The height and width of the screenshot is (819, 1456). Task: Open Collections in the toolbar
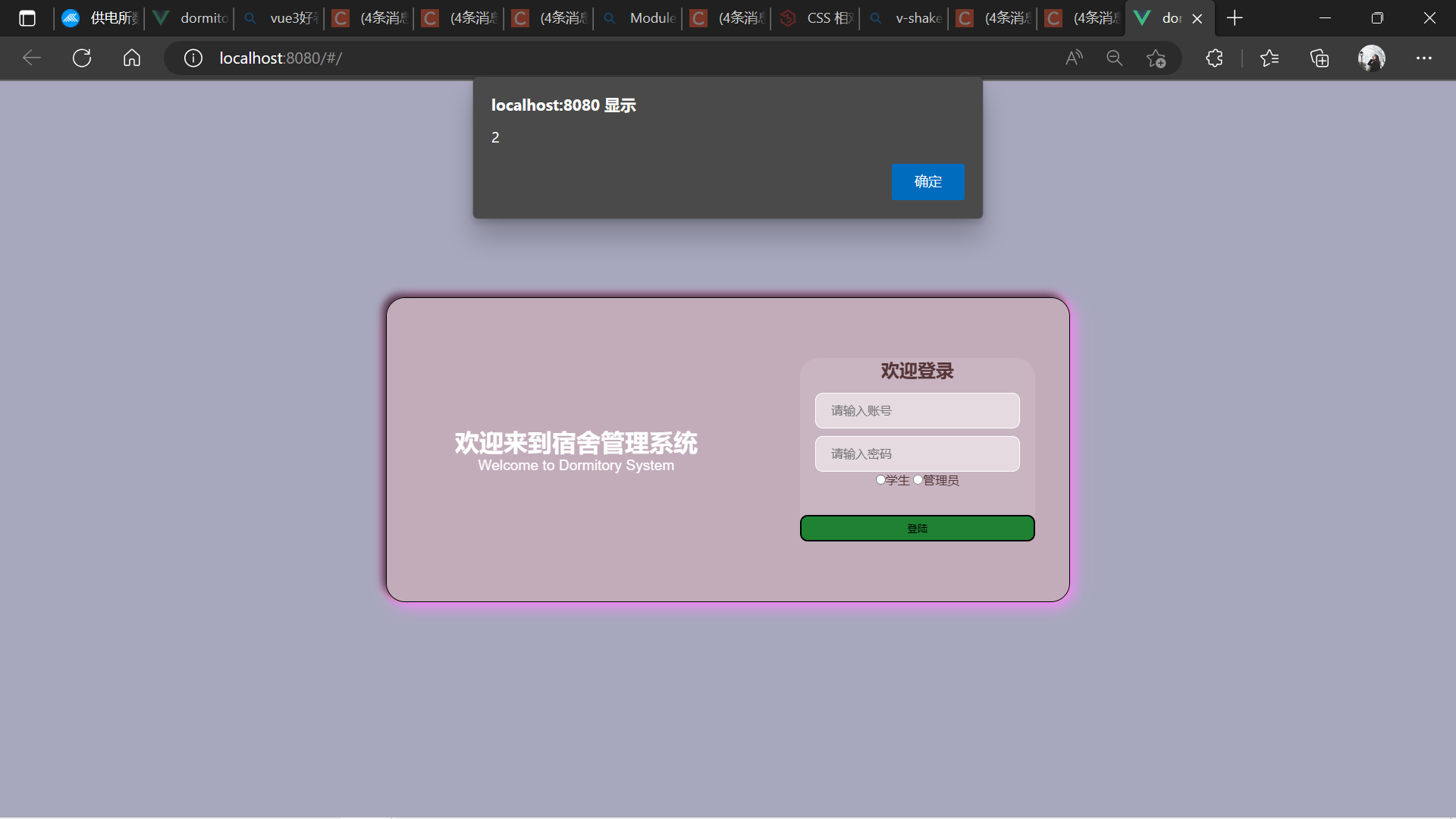[1319, 58]
